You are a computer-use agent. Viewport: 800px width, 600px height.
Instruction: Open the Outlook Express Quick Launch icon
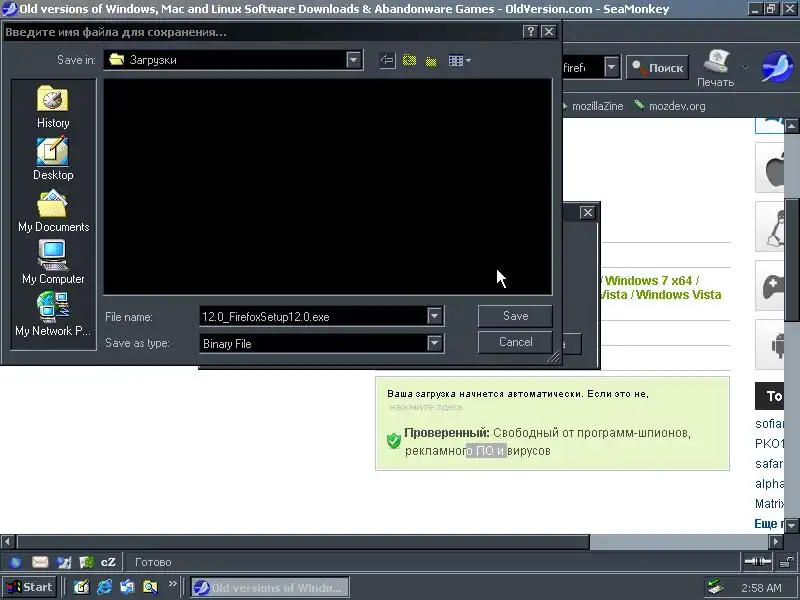pos(127,587)
